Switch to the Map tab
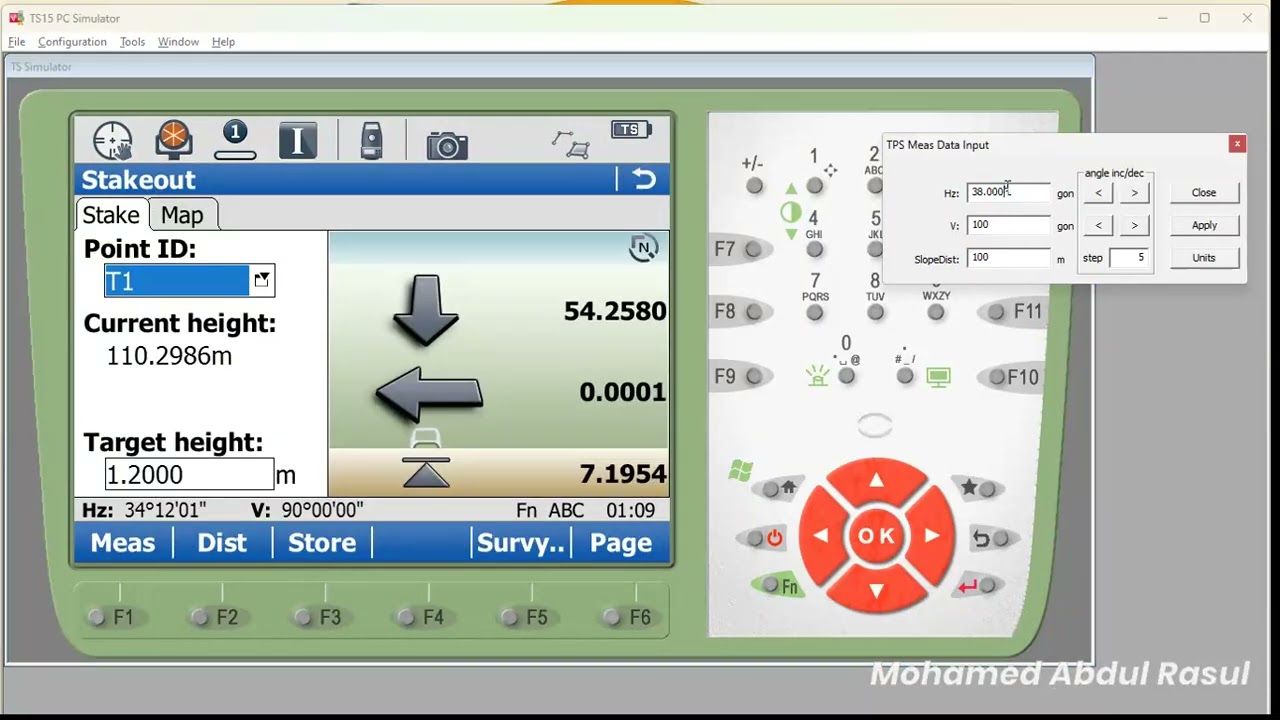The width and height of the screenshot is (1280, 720). click(x=182, y=215)
